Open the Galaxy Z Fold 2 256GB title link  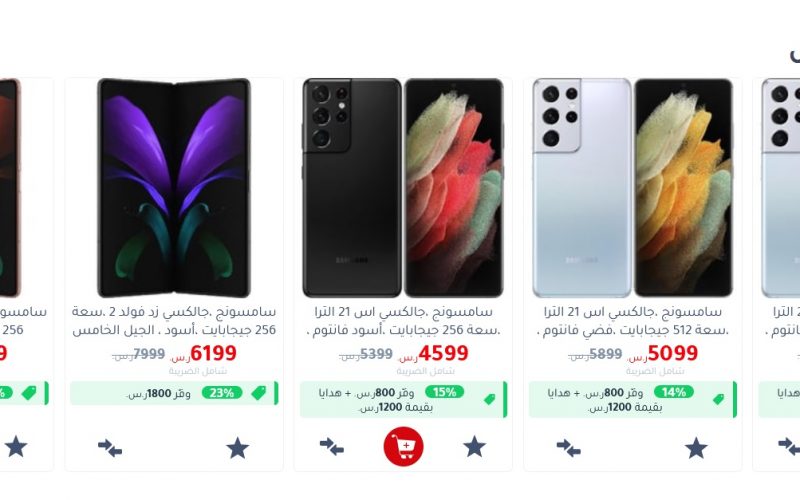tap(173, 321)
